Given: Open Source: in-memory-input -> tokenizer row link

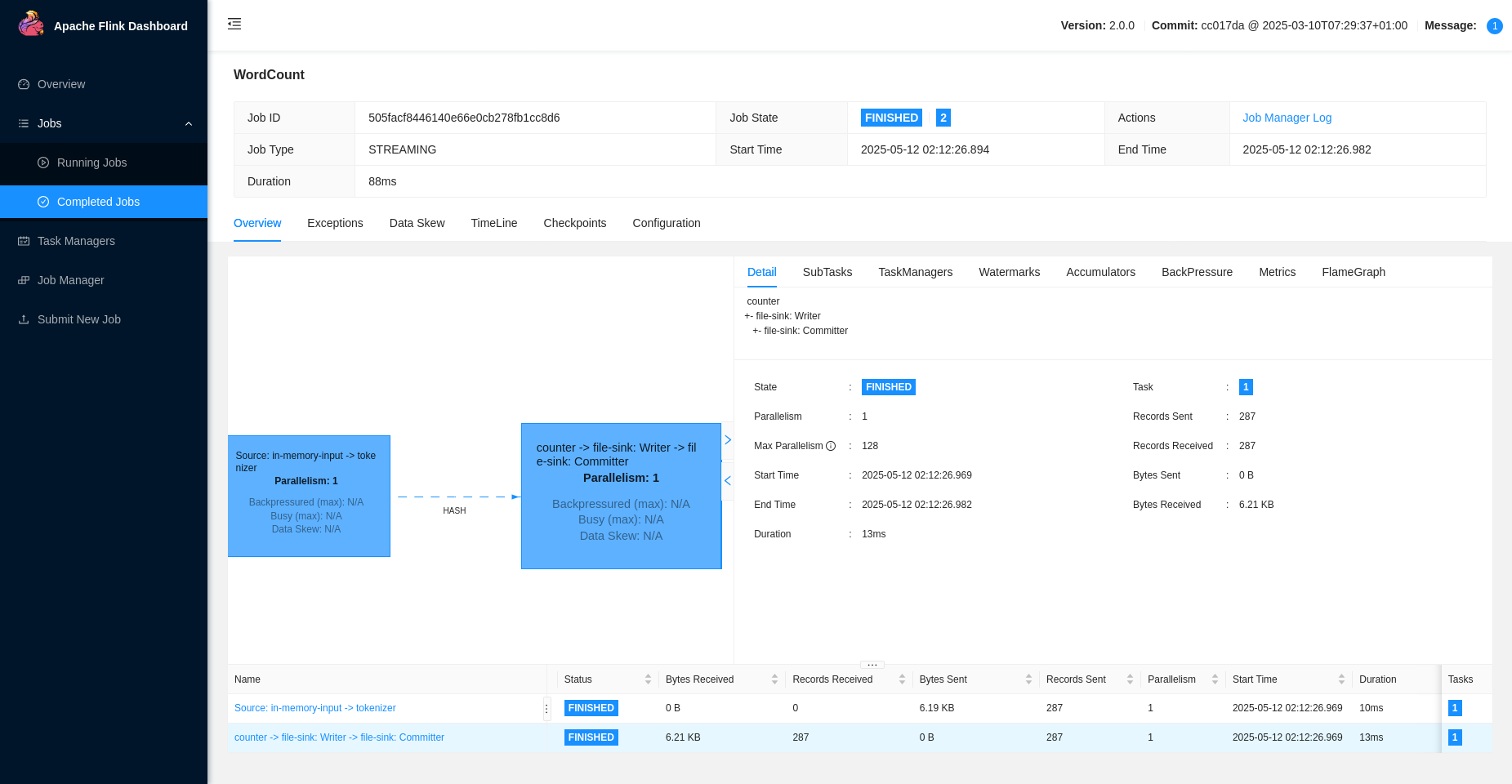Looking at the screenshot, I should (315, 708).
